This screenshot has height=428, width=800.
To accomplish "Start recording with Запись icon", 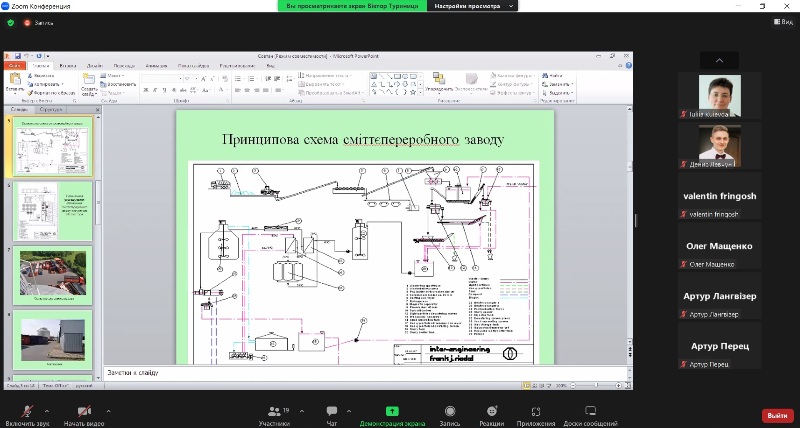I will pos(450,411).
